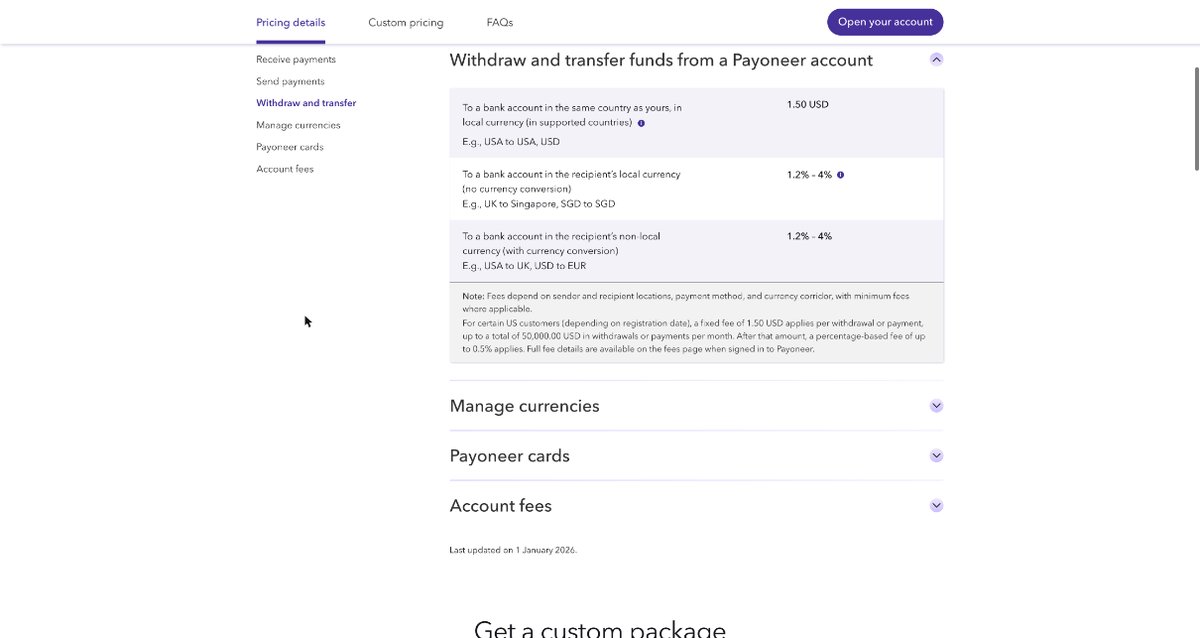Click the 'Manage currencies' section heading
1200x638 pixels.
click(x=525, y=406)
